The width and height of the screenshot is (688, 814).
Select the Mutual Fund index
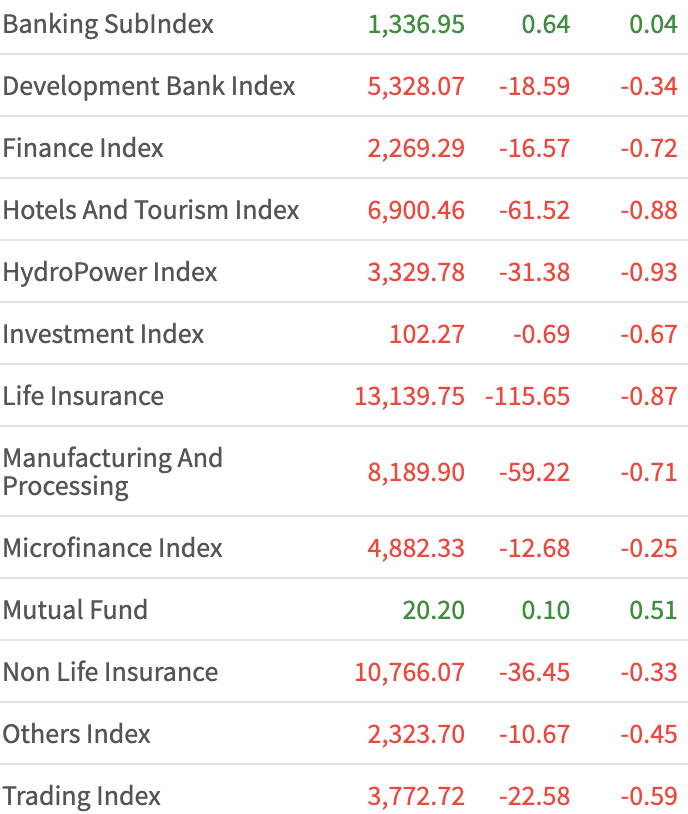point(75,610)
